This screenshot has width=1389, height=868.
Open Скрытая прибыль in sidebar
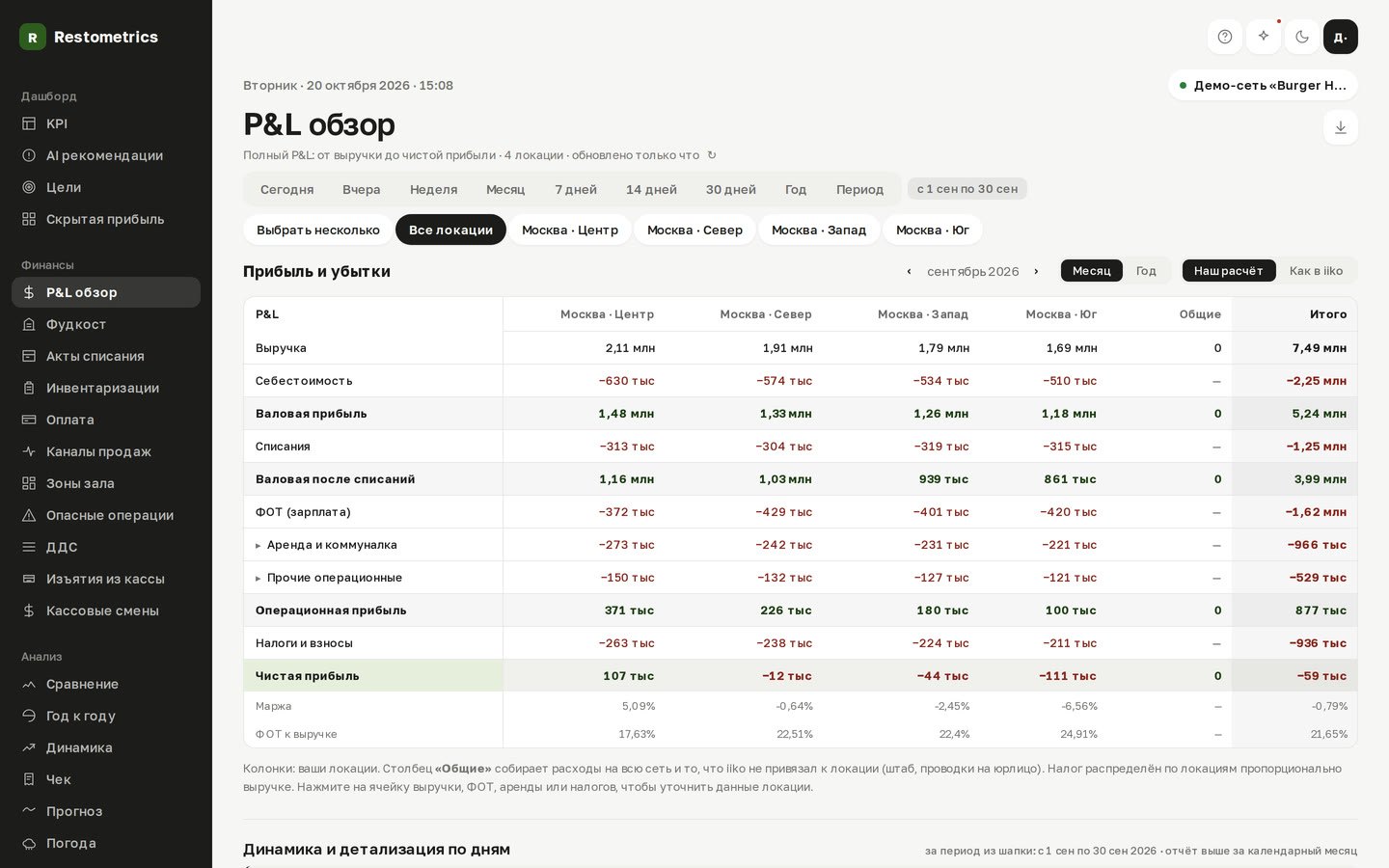106,219
